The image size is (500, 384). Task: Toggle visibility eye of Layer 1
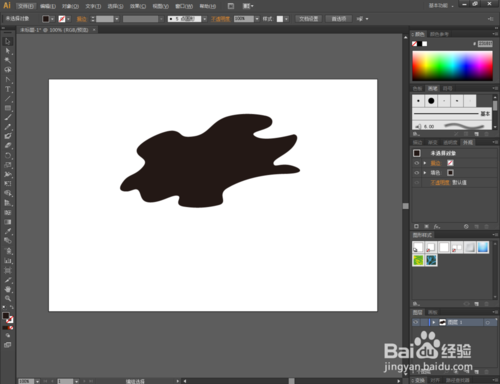[x=416, y=322]
